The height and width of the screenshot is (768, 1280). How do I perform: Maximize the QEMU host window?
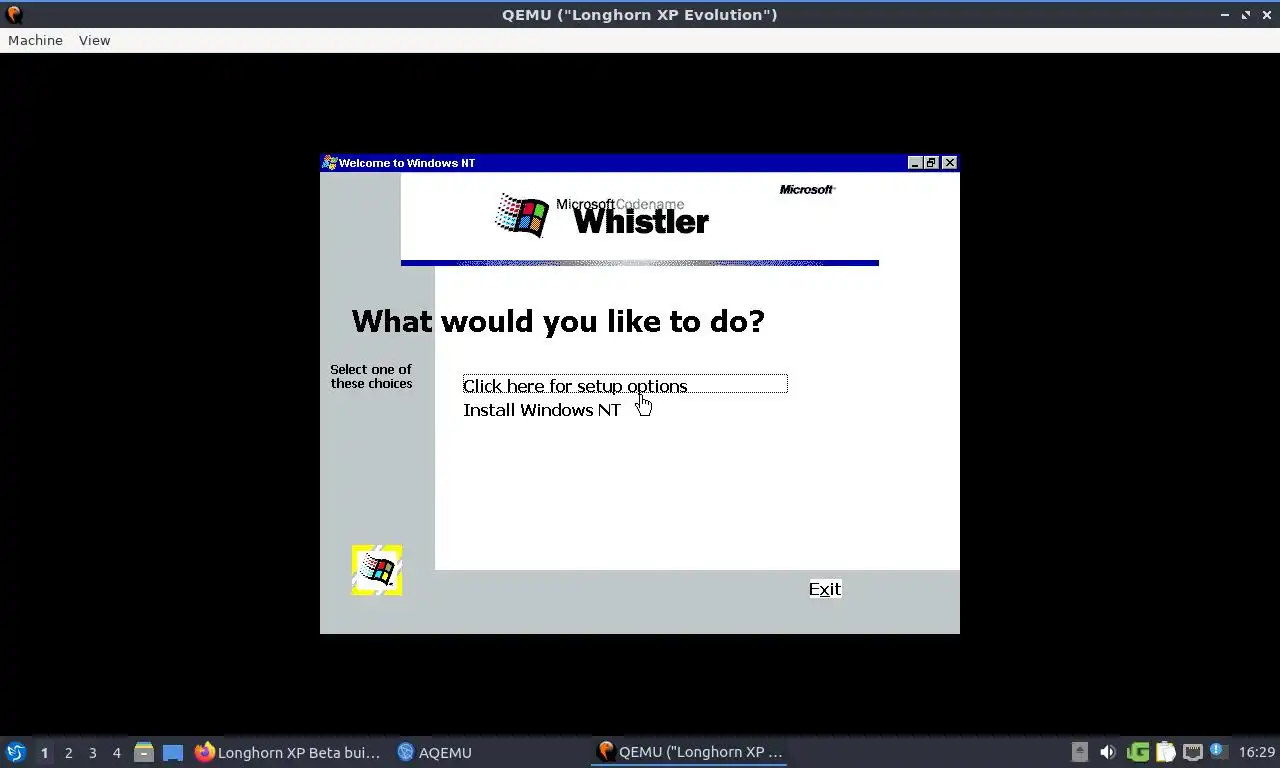click(1246, 14)
